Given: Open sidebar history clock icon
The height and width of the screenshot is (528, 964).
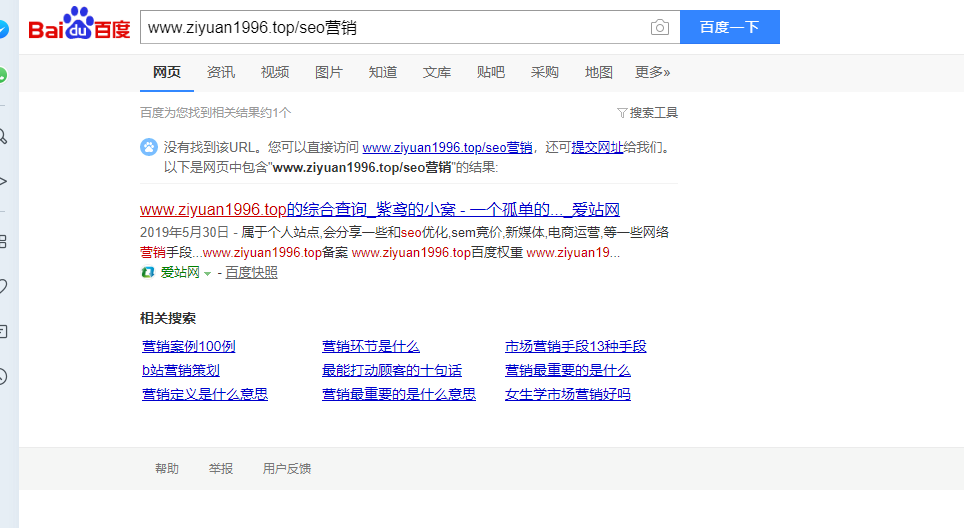Looking at the screenshot, I should pyautogui.click(x=3, y=376).
